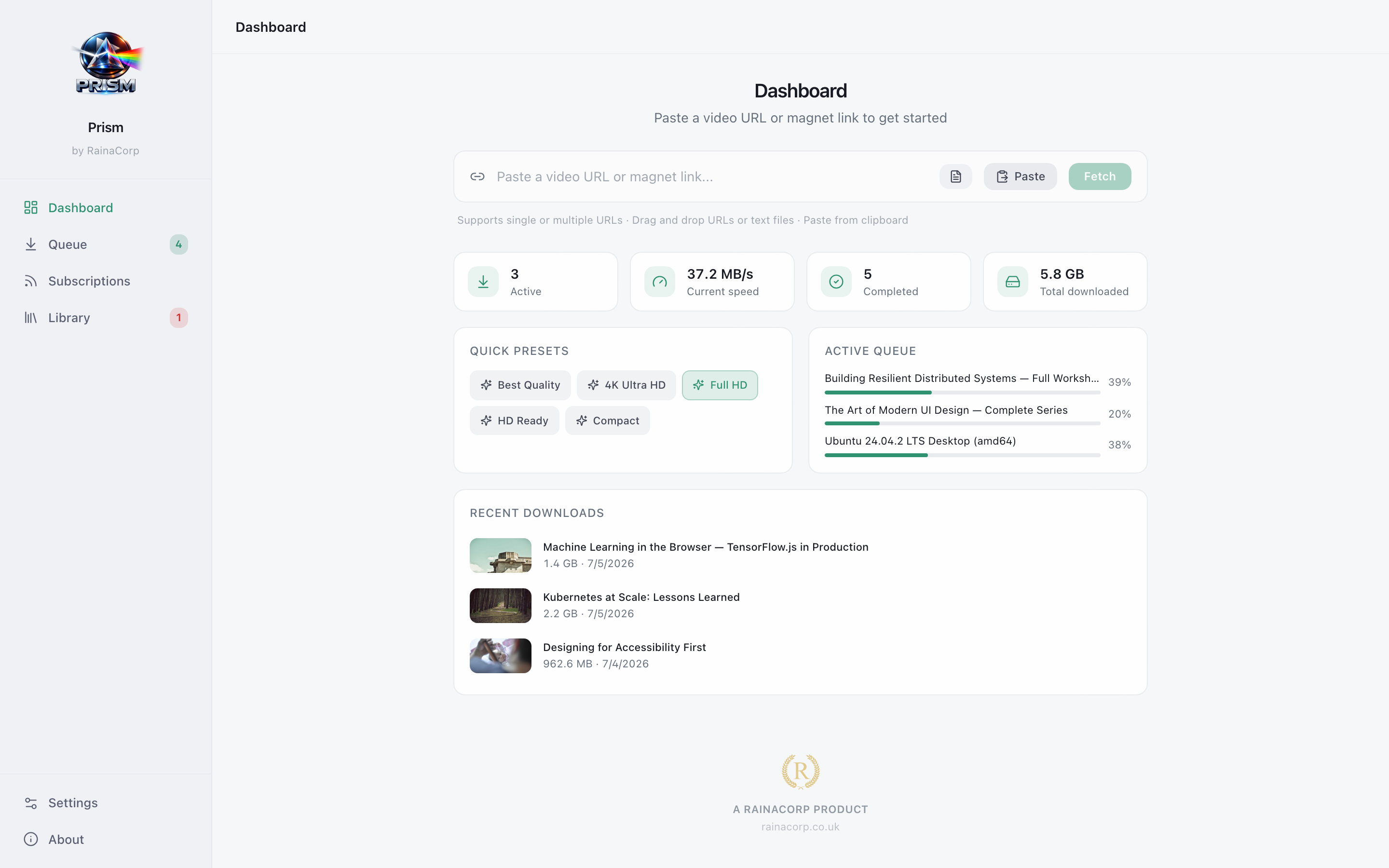
Task: Open the Library section
Action: click(106, 317)
